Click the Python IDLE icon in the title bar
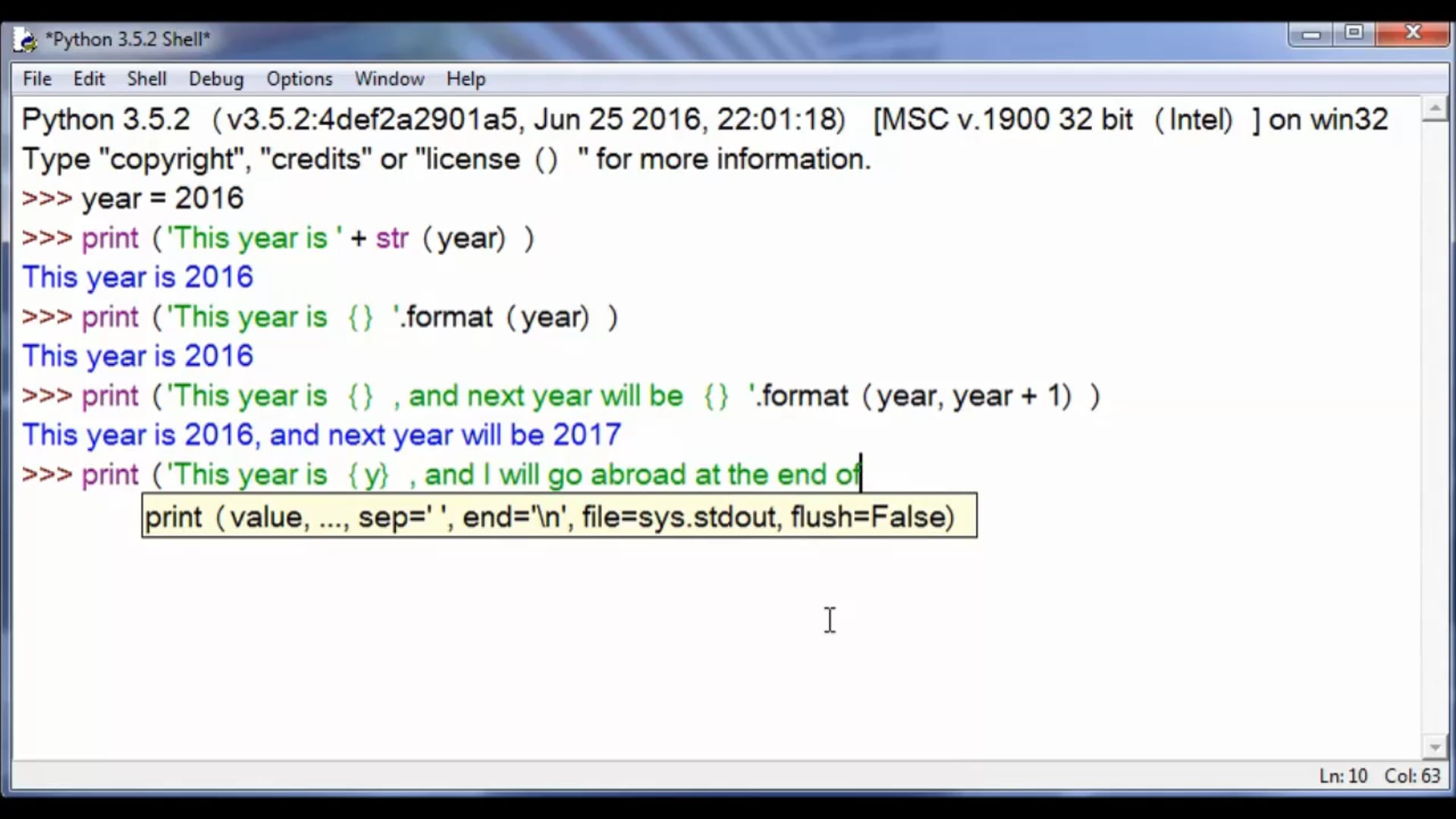This screenshot has height=819, width=1456. [24, 38]
